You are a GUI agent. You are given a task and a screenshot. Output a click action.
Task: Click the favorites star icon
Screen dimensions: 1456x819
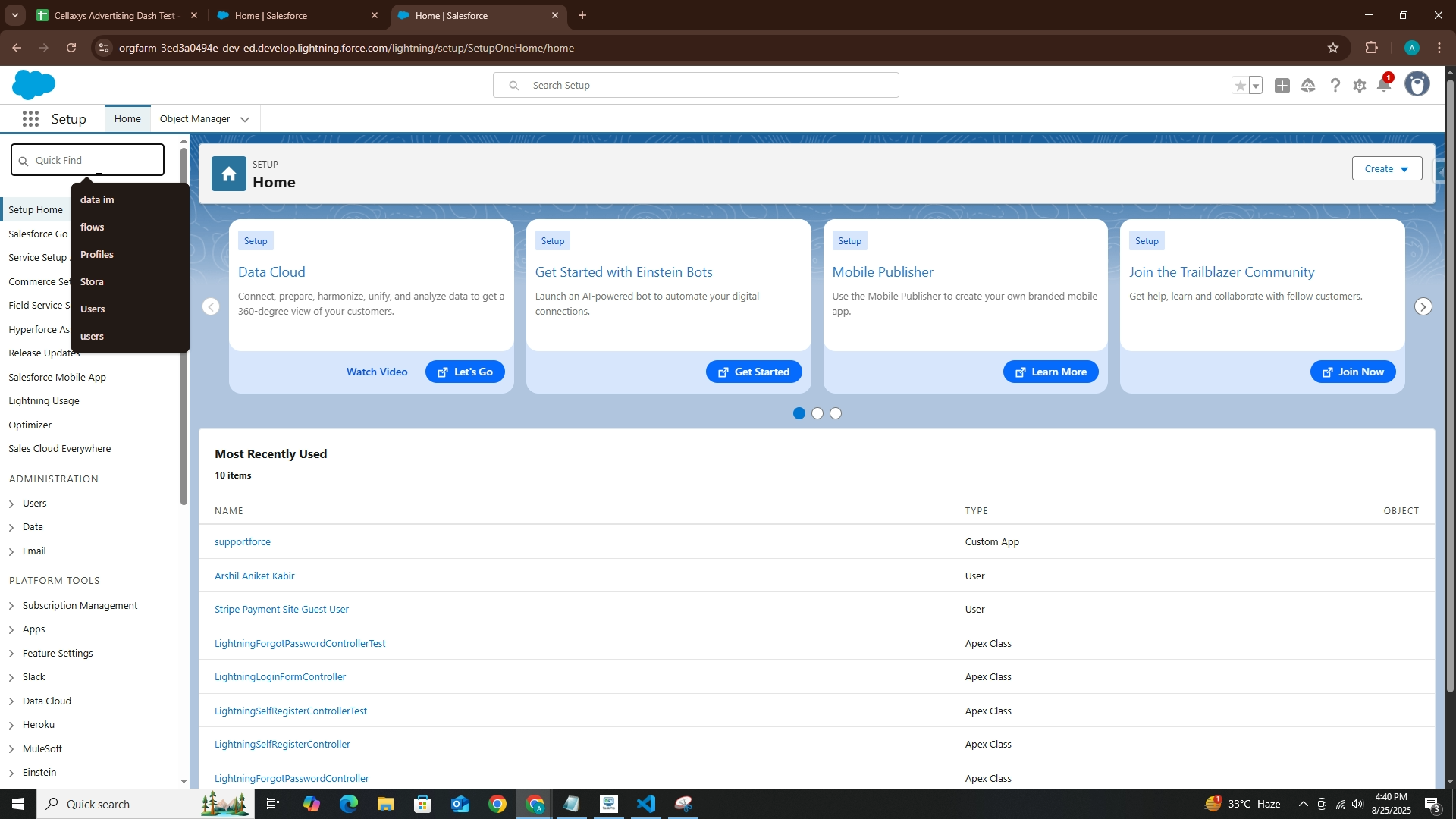(x=1240, y=86)
